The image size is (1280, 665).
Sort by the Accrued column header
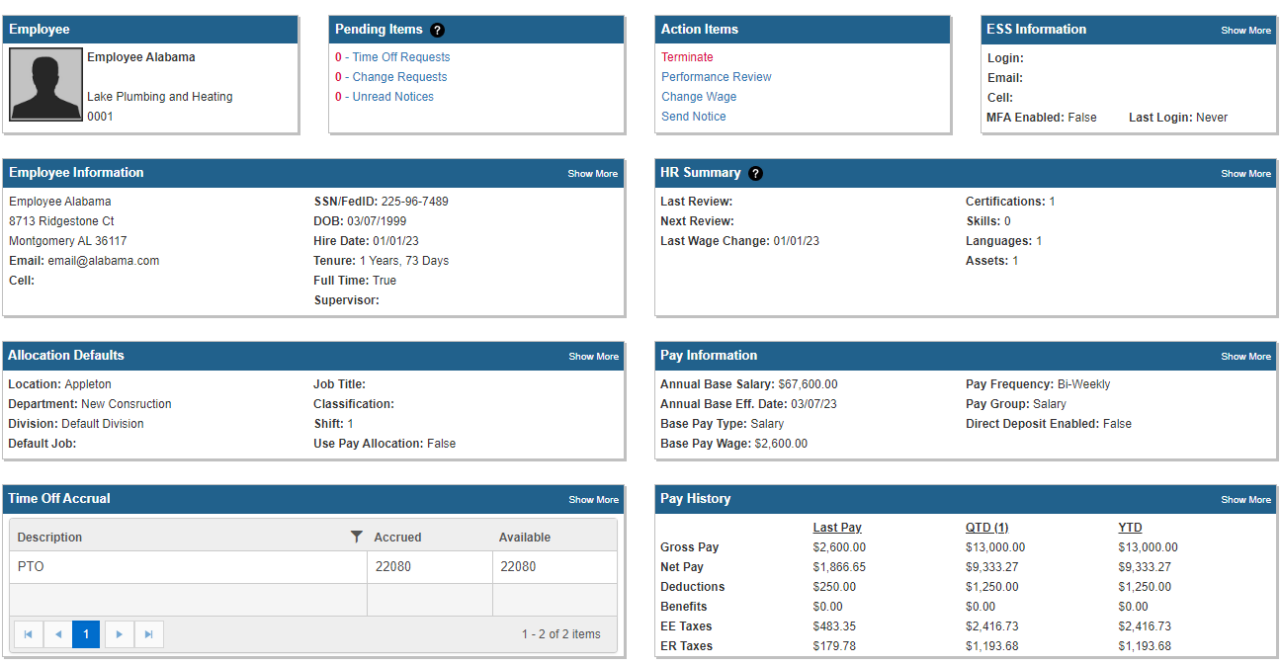click(x=397, y=537)
